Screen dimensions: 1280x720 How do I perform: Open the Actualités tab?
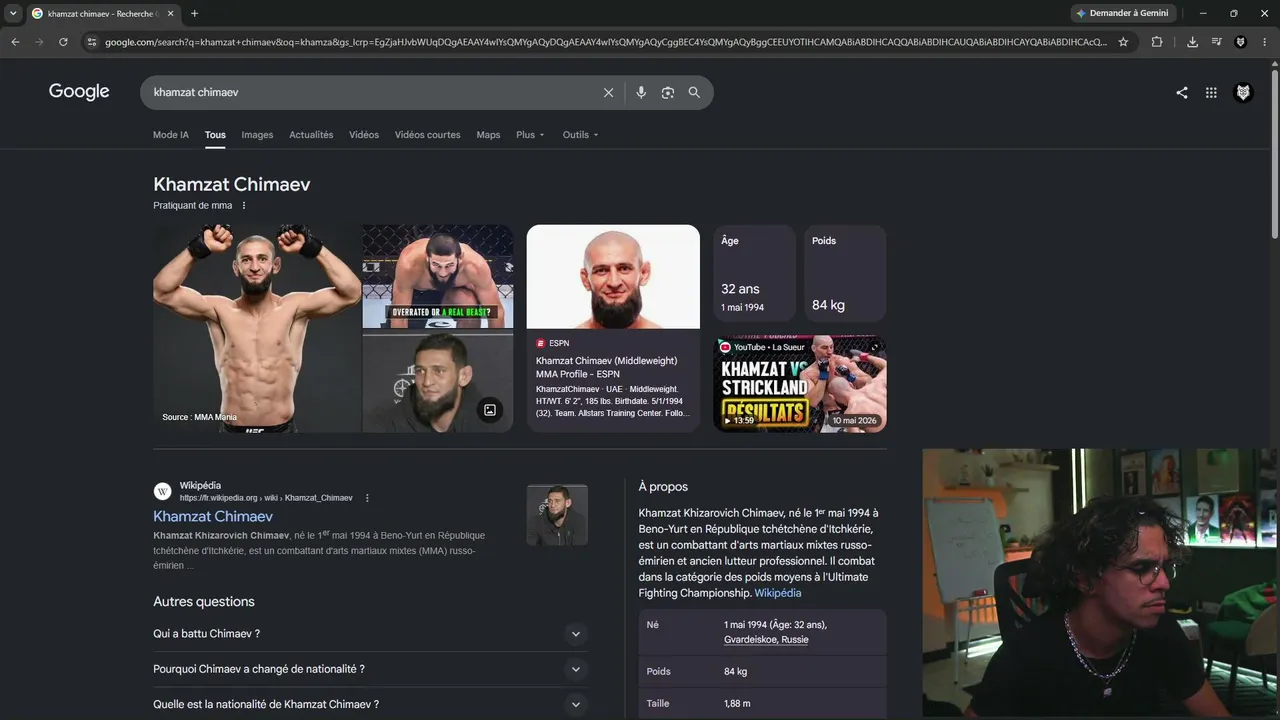(x=311, y=135)
